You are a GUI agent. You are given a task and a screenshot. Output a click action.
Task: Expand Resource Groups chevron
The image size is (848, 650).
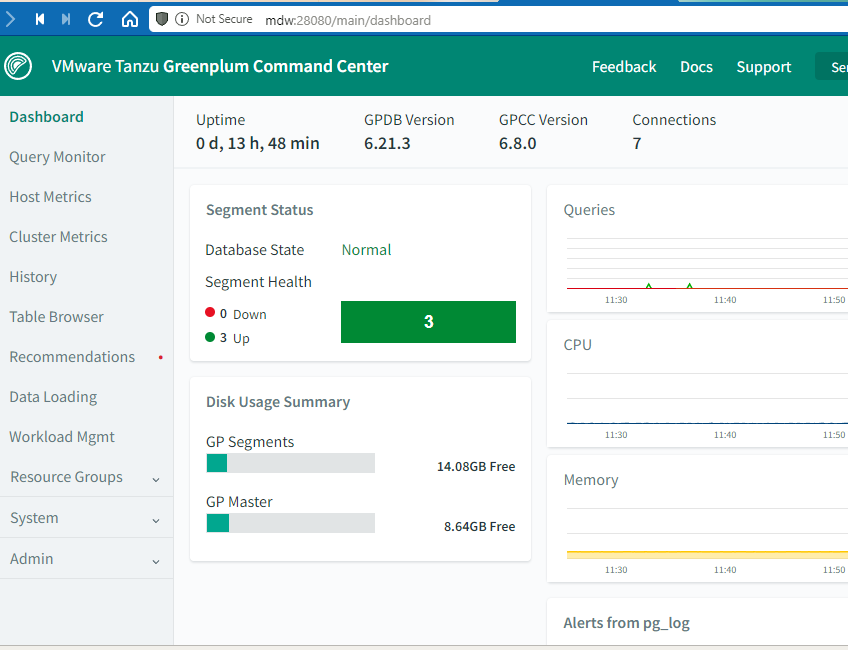[x=156, y=480]
